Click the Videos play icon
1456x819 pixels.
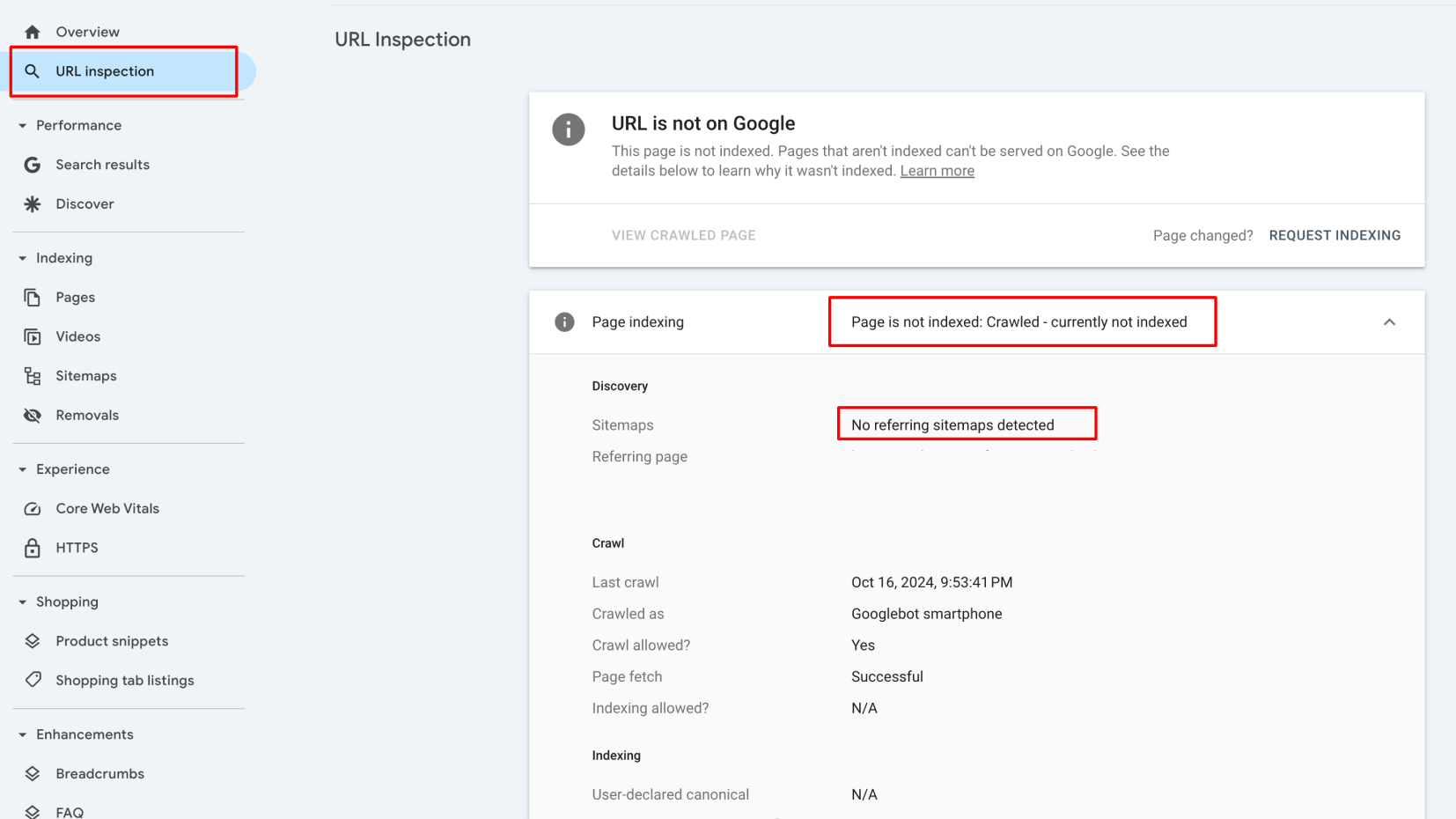click(x=33, y=336)
